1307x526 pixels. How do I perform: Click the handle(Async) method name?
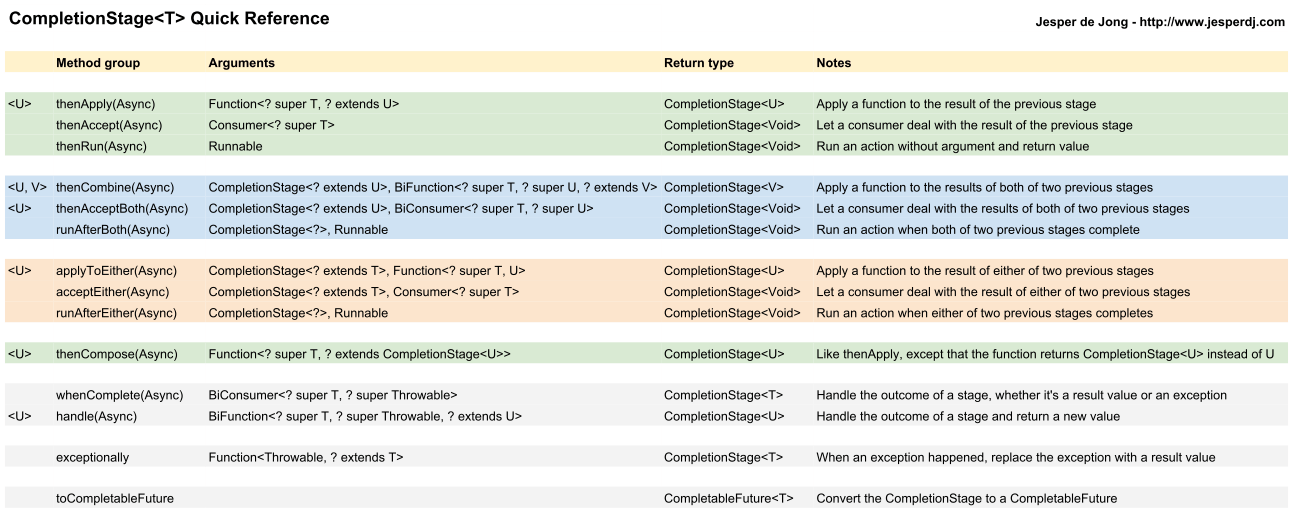pos(96,416)
